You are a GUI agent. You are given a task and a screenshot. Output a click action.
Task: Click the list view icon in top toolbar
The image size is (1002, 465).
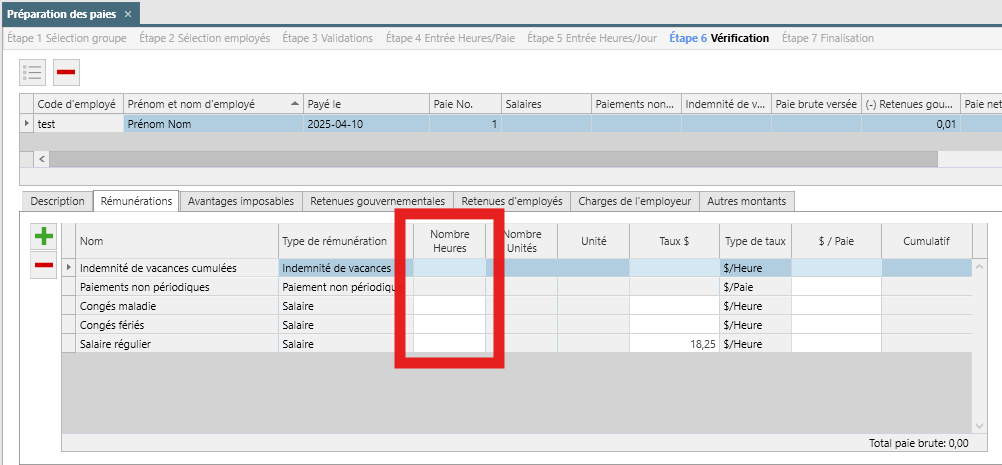point(33,72)
